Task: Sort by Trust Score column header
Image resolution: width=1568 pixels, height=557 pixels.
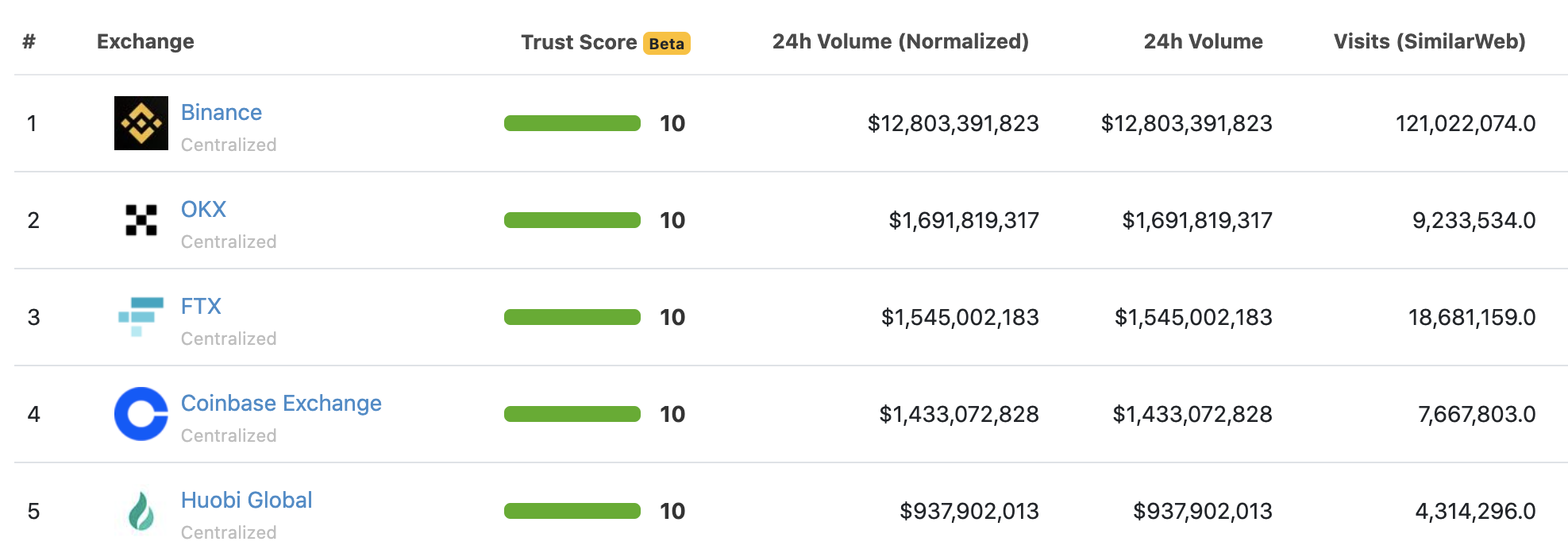Action: pyautogui.click(x=579, y=42)
